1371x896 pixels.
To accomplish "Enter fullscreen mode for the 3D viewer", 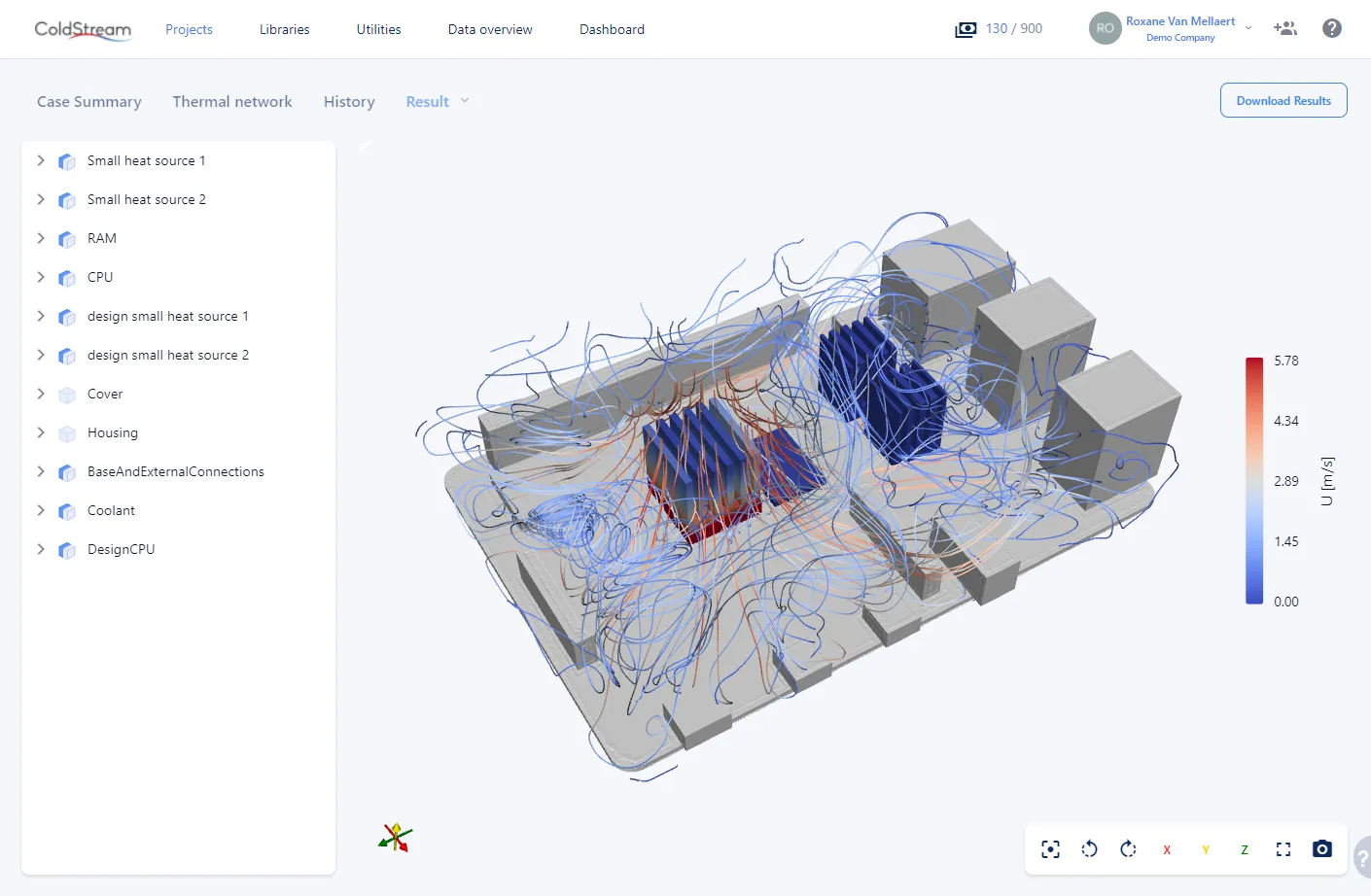I will pyautogui.click(x=1283, y=848).
